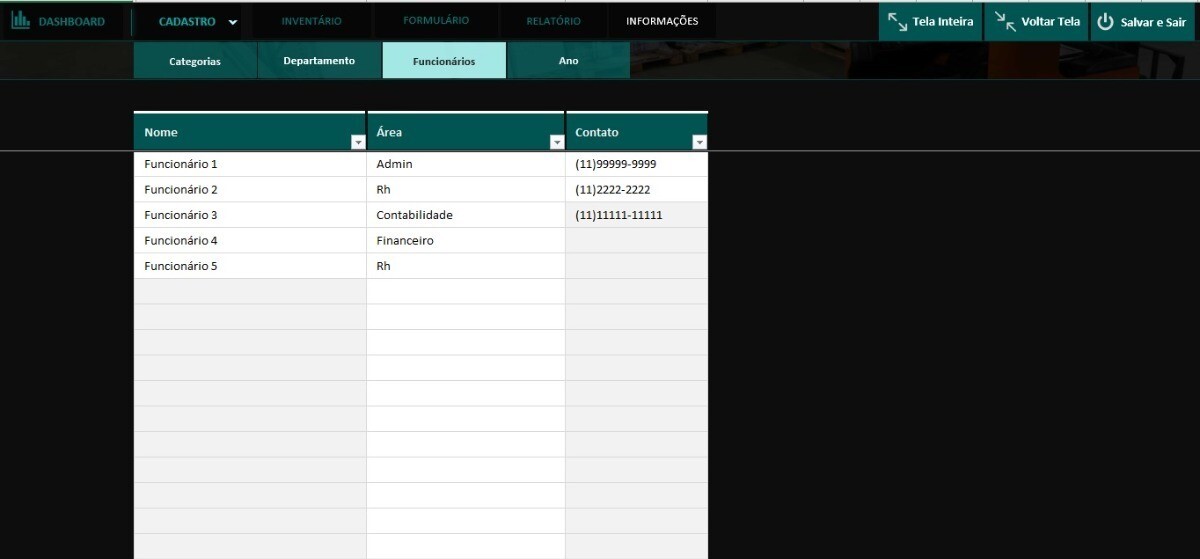Open the Contato column filter dropdown
Image resolution: width=1200 pixels, height=559 pixels.
coord(699,143)
